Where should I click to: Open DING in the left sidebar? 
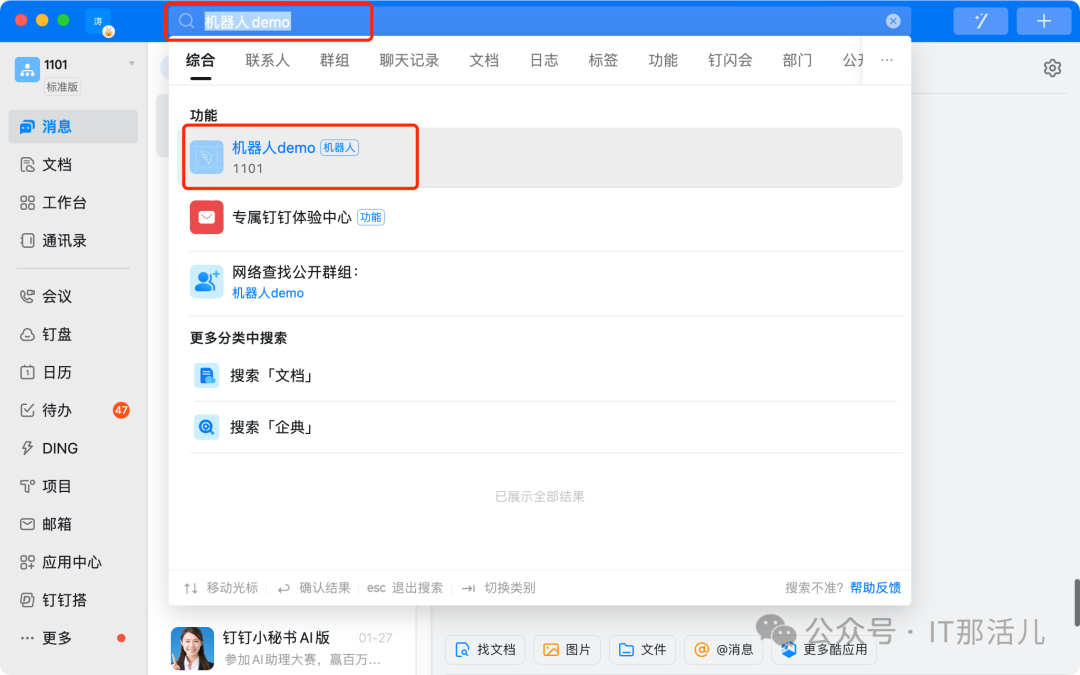coord(73,448)
